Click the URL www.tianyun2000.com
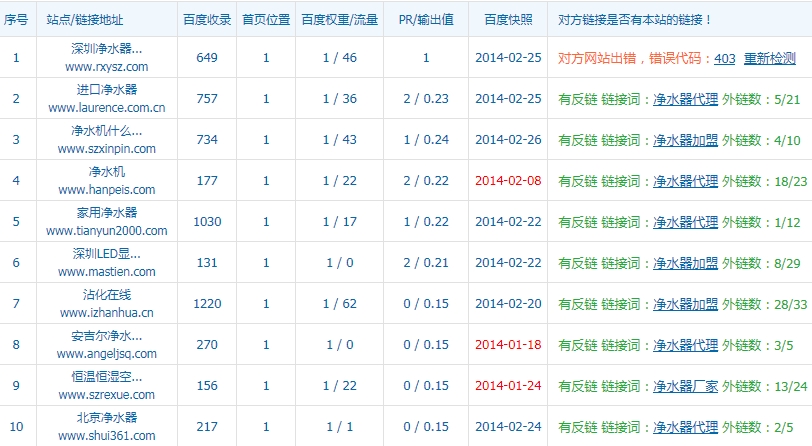The image size is (812, 446). tap(107, 231)
